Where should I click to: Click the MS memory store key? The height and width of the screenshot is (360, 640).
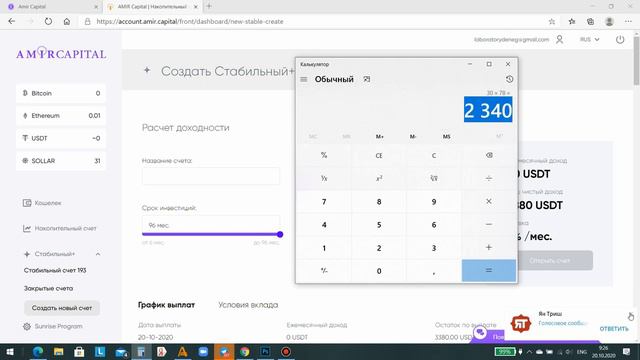(446, 136)
